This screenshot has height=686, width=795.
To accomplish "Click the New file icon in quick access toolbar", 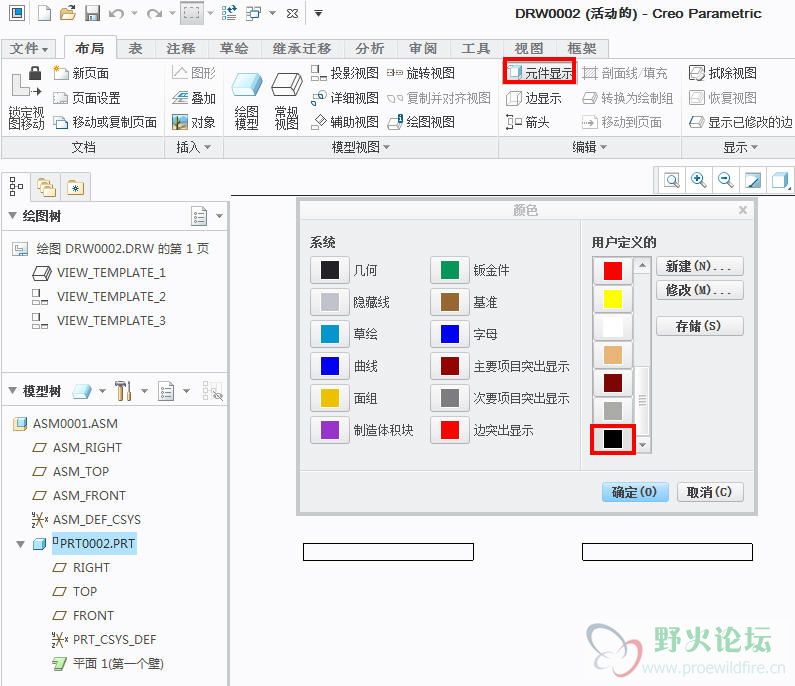I will [x=44, y=13].
